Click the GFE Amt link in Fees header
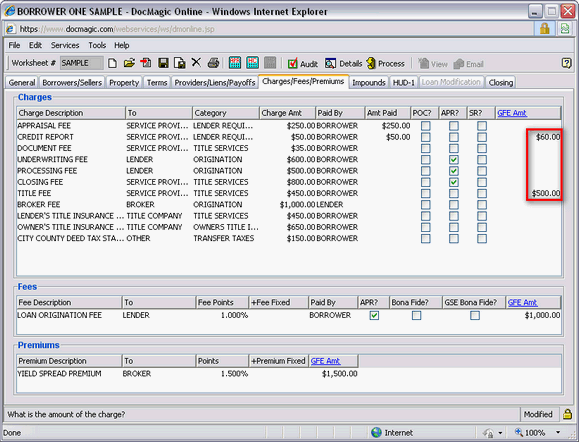 coord(523,302)
